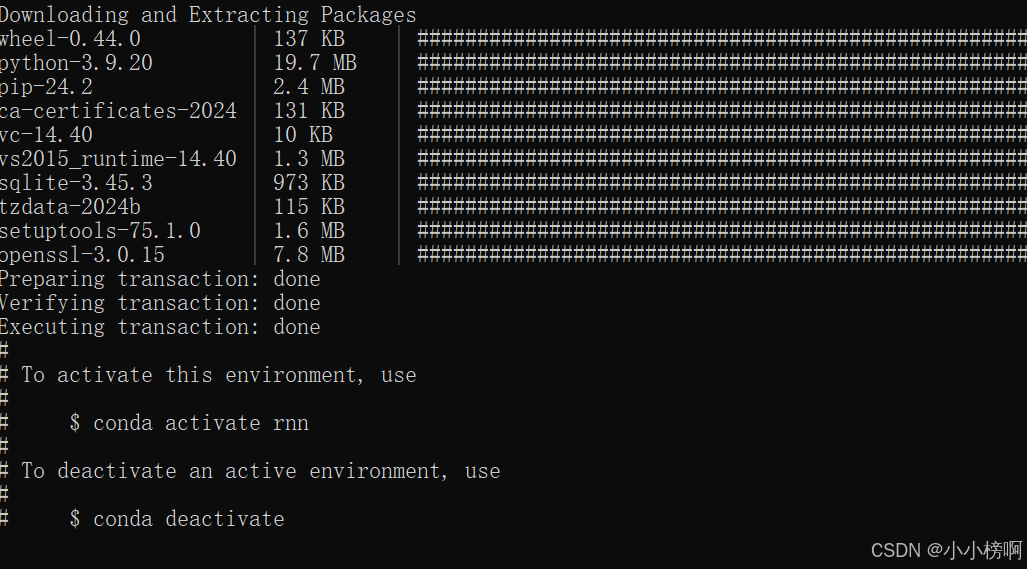
Task: Click the wheel-0.44.0 package name
Action: tap(70, 39)
